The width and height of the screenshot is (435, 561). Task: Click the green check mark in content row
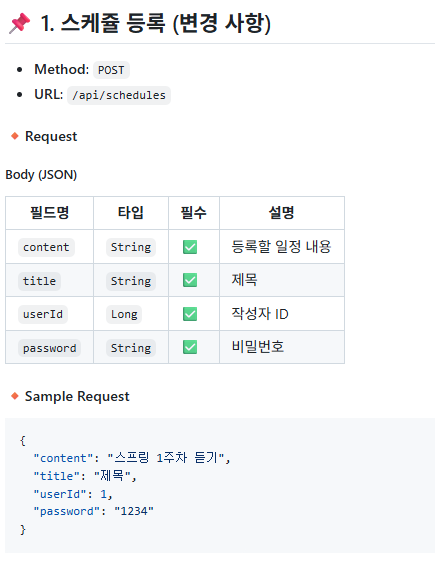[190, 247]
